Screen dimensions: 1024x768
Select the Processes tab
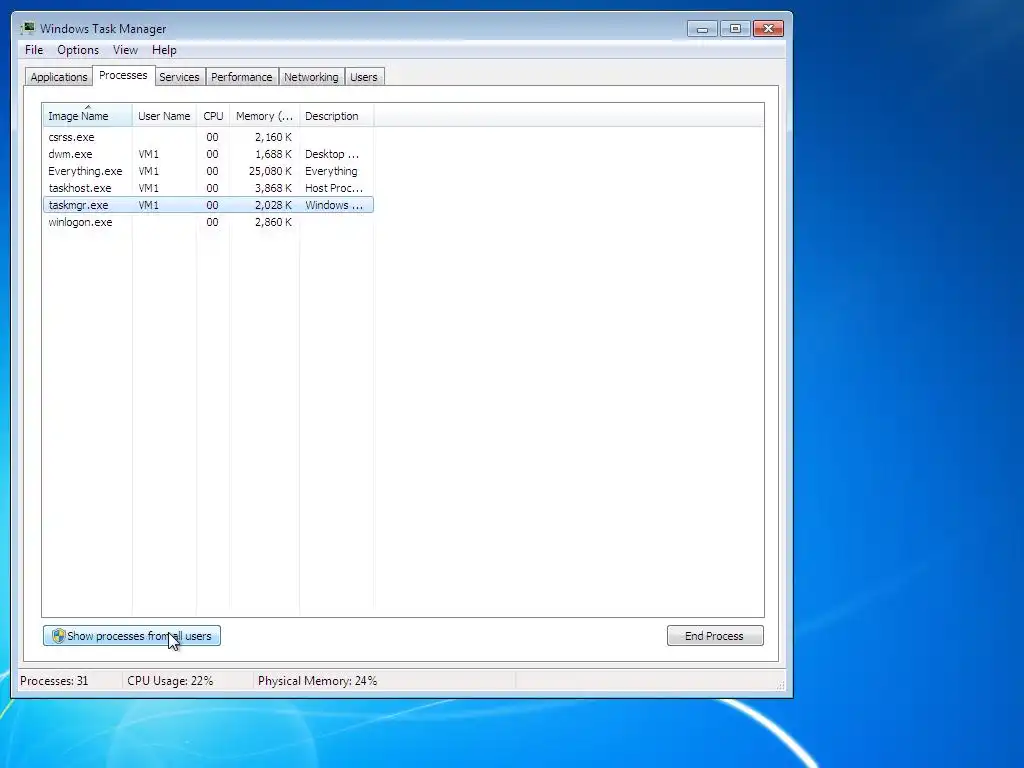coord(123,75)
